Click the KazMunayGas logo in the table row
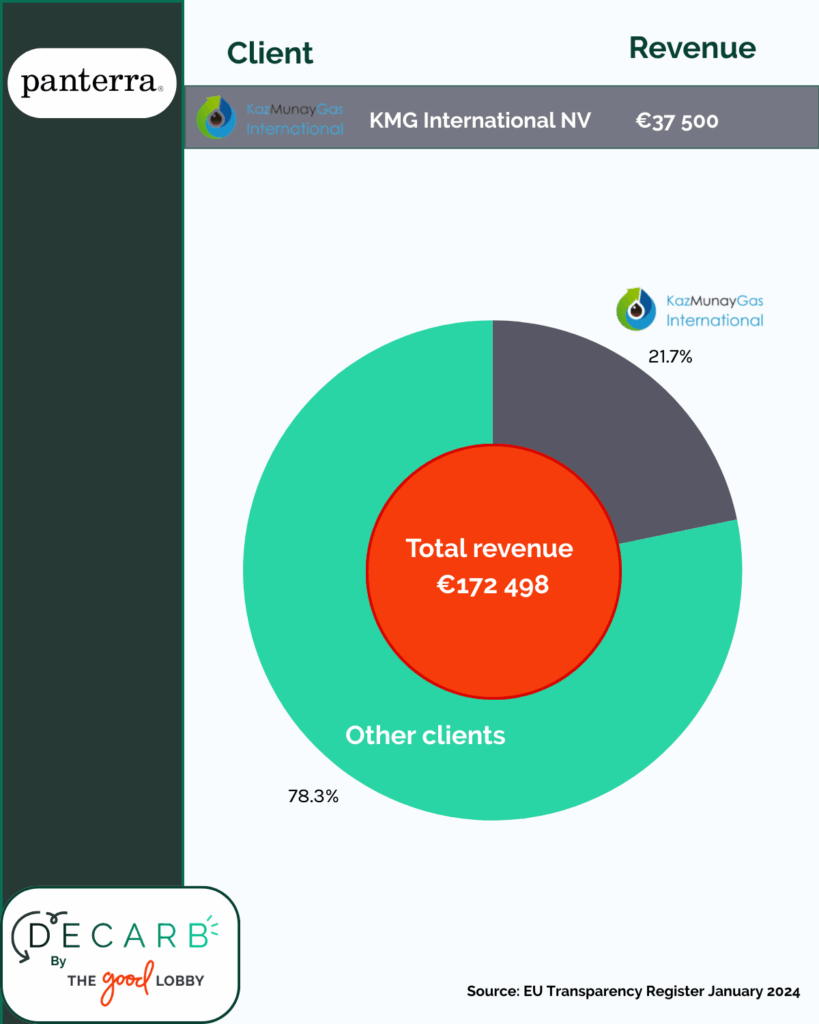This screenshot has height=1024, width=819. tap(270, 118)
